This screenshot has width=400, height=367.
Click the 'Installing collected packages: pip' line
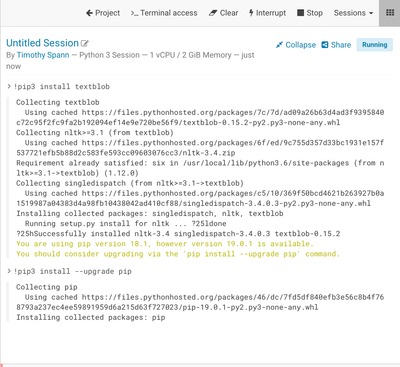(x=91, y=317)
